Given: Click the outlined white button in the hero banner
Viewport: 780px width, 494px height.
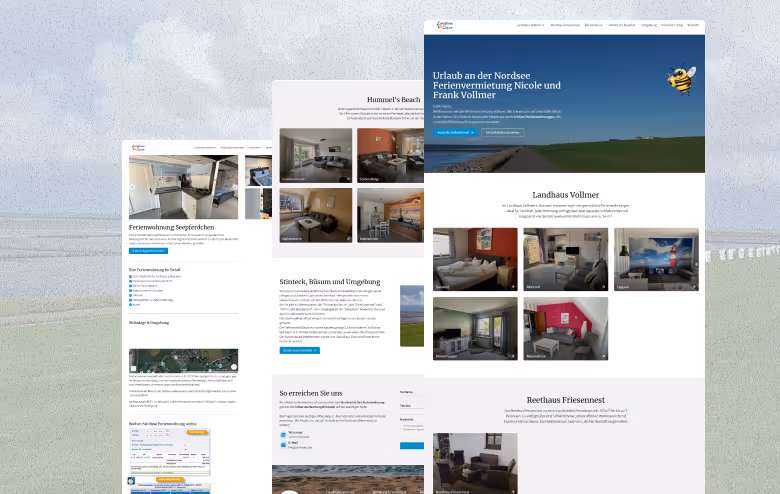Looking at the screenshot, I should coord(502,132).
